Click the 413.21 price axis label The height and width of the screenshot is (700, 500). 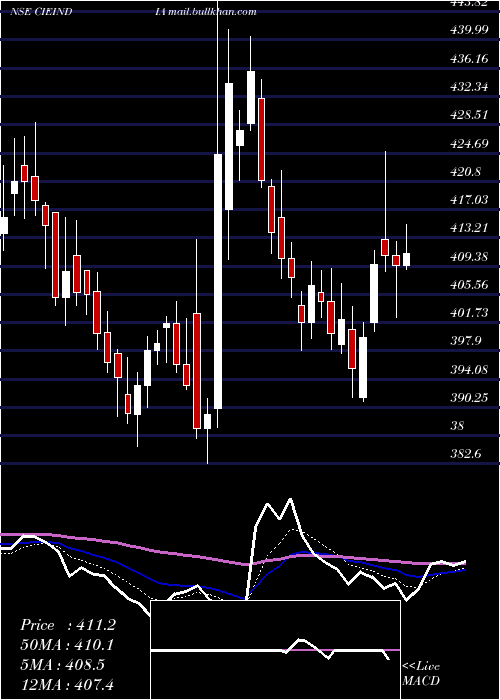(468, 228)
